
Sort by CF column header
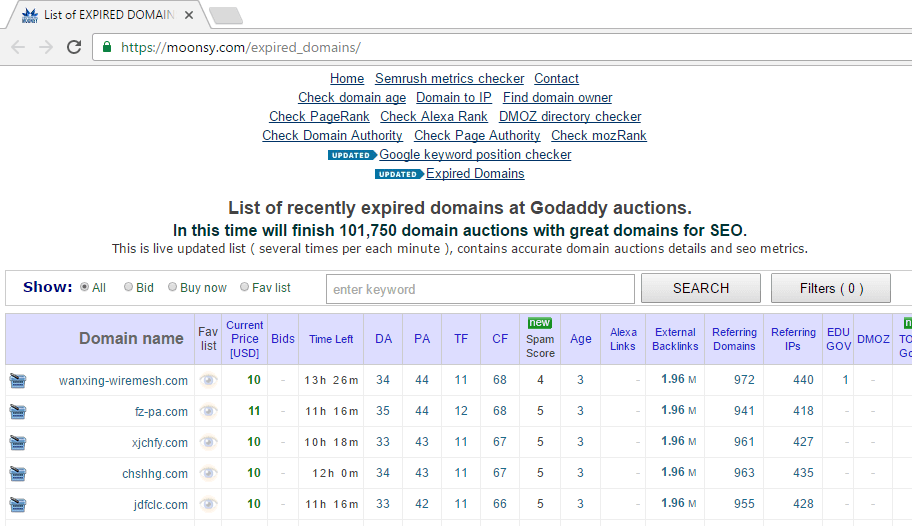click(x=500, y=339)
